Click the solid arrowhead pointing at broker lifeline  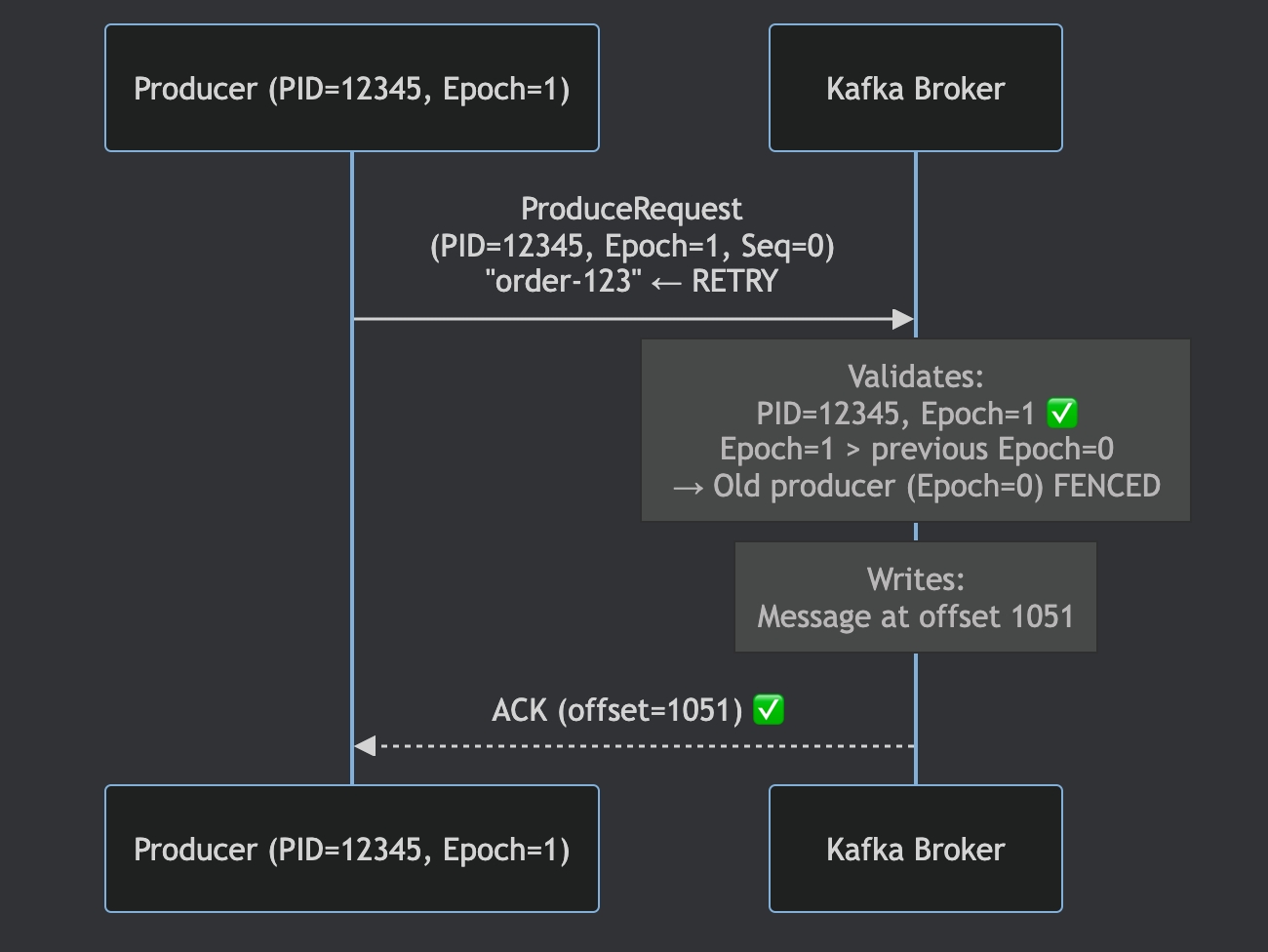902,319
